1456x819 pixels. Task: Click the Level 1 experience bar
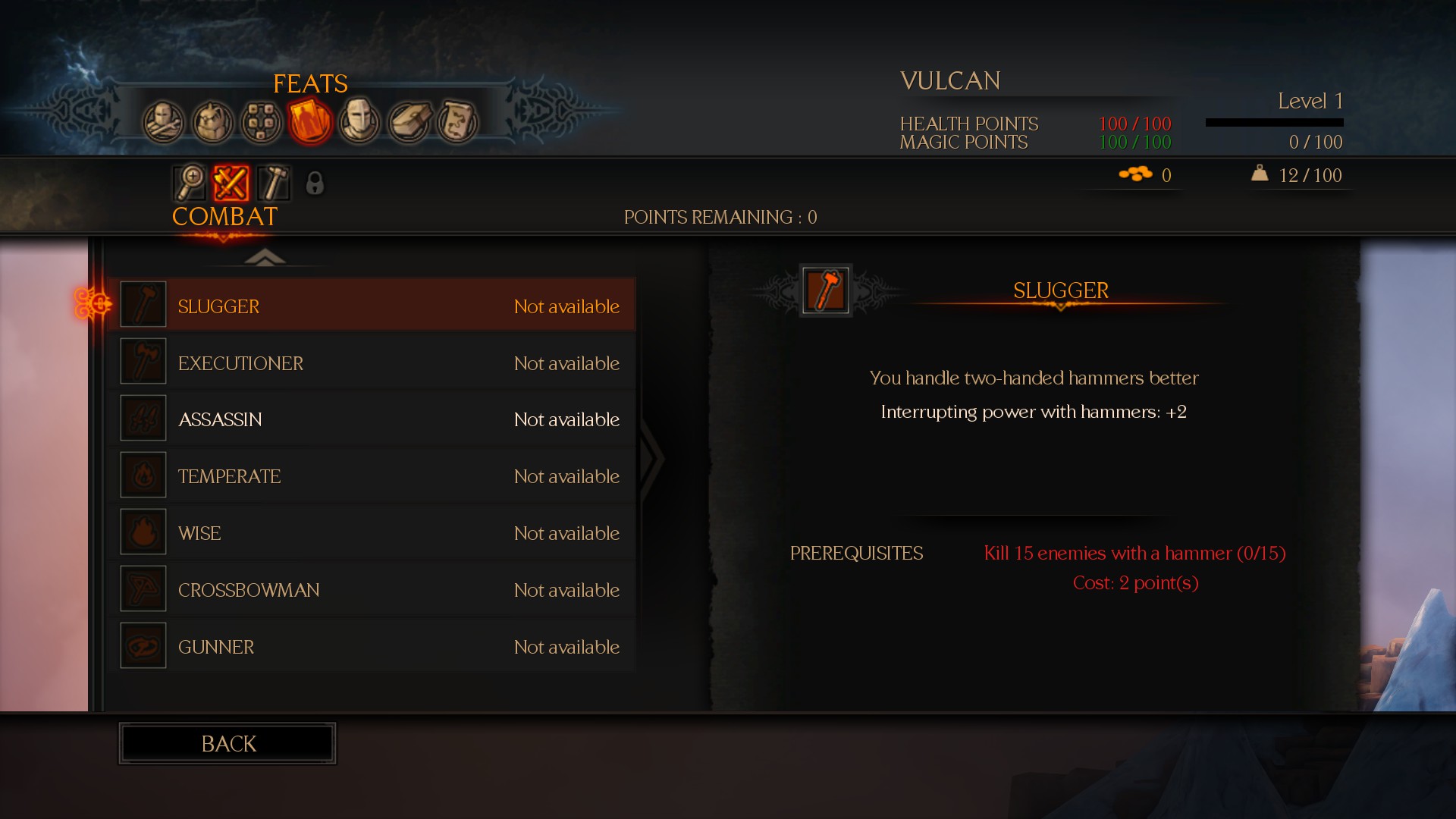[1275, 122]
